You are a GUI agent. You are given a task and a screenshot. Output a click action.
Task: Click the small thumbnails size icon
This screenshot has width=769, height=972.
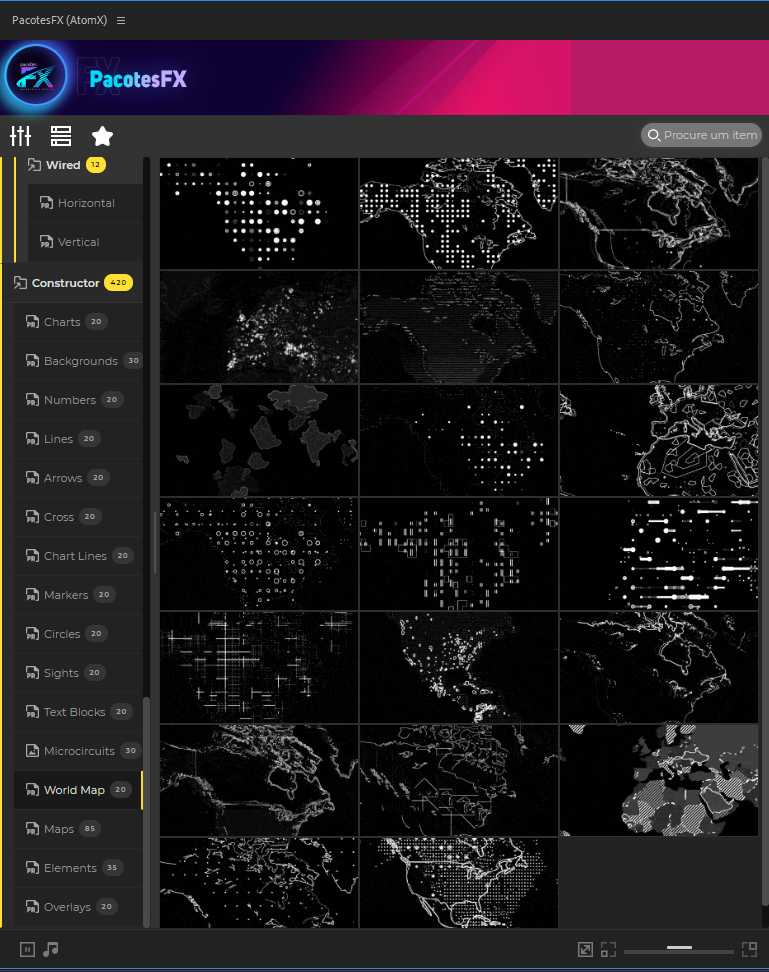pyautogui.click(x=608, y=949)
